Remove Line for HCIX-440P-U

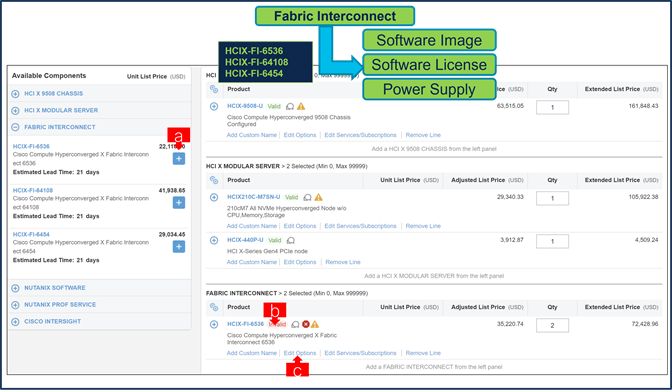coord(343,262)
